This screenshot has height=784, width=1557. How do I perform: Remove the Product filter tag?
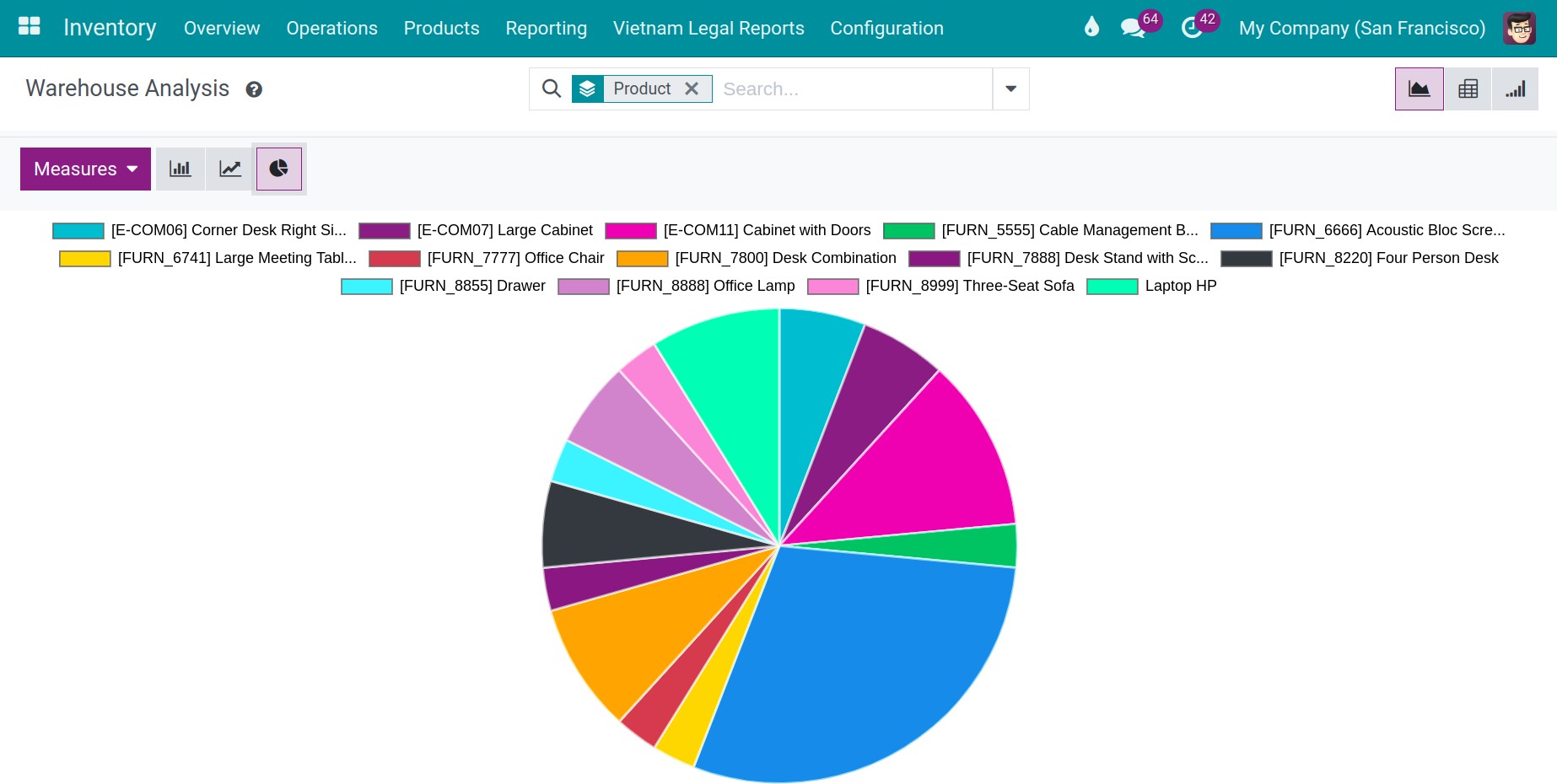691,89
